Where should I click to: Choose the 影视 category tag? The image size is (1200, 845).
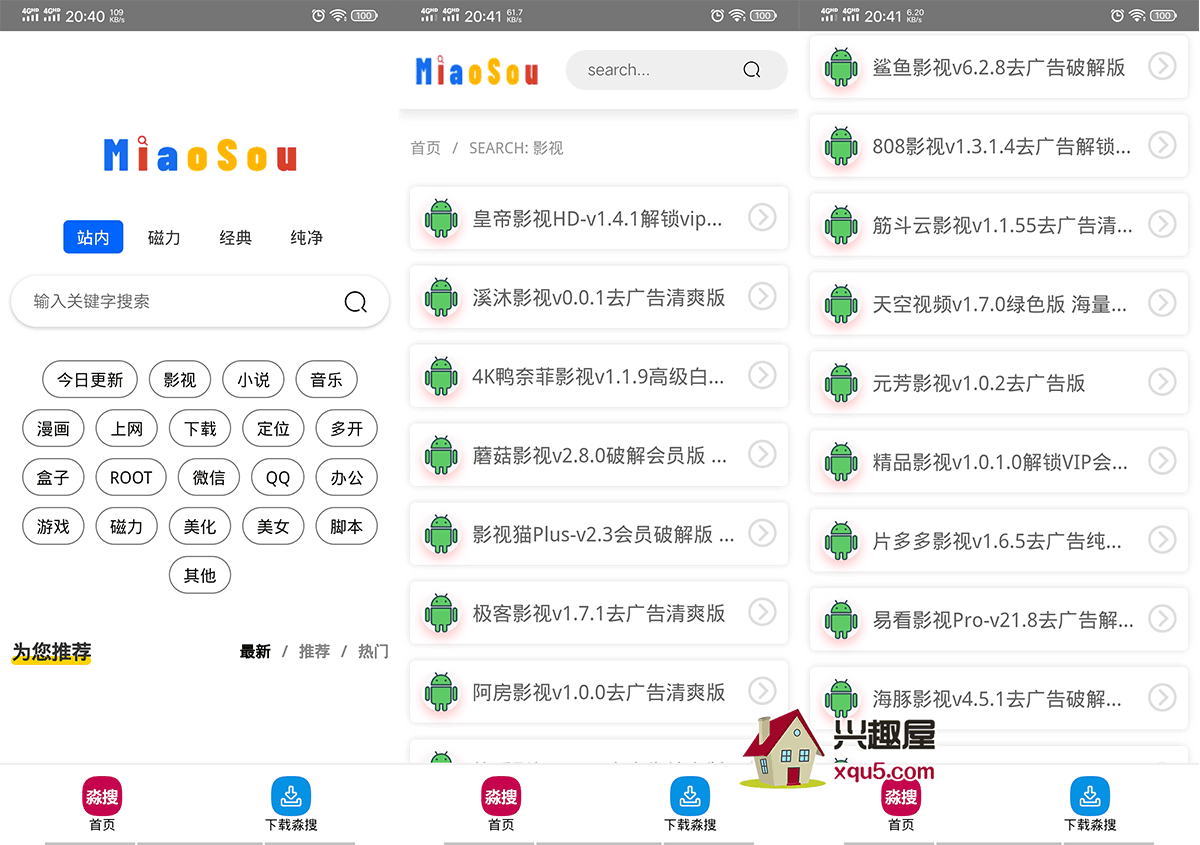[x=180, y=380]
